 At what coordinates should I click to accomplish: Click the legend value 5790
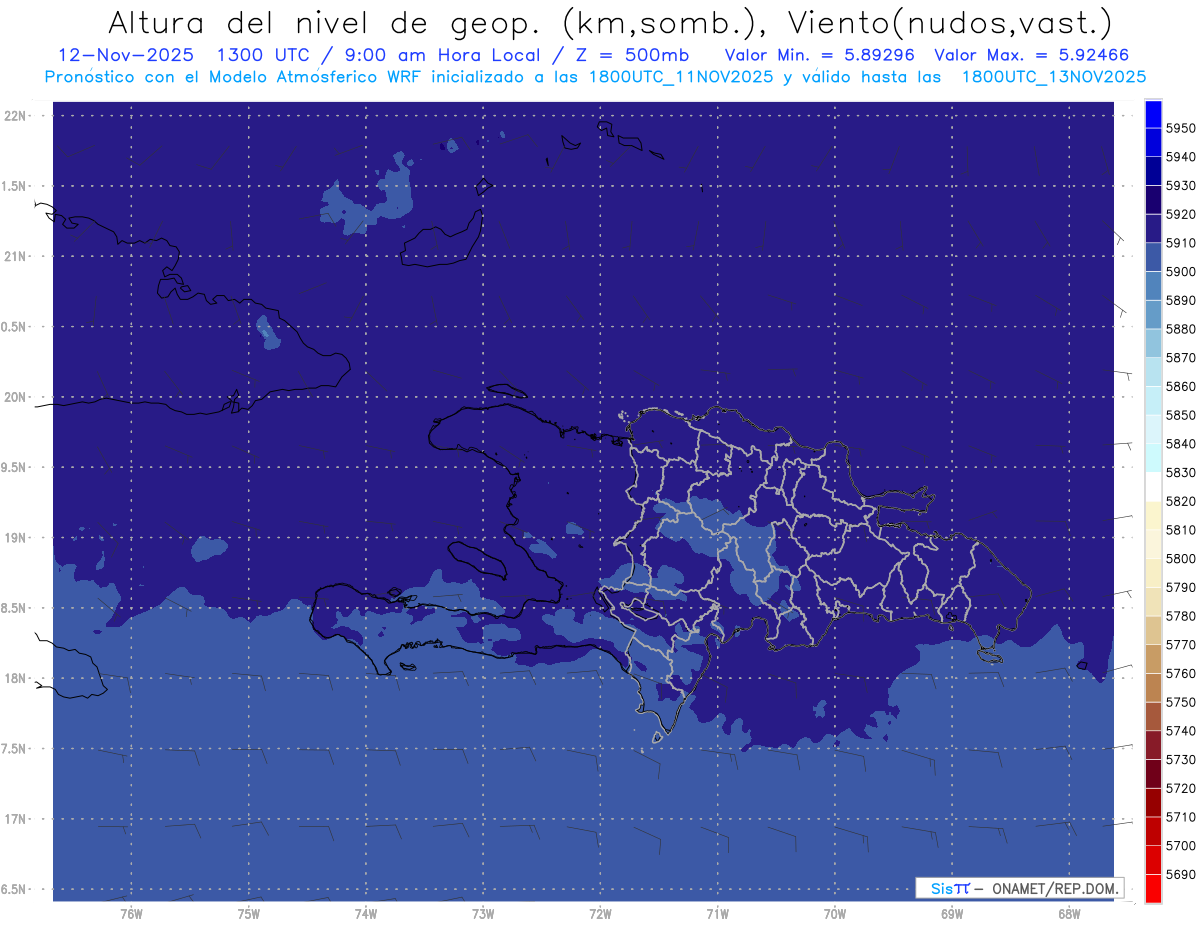1181,587
